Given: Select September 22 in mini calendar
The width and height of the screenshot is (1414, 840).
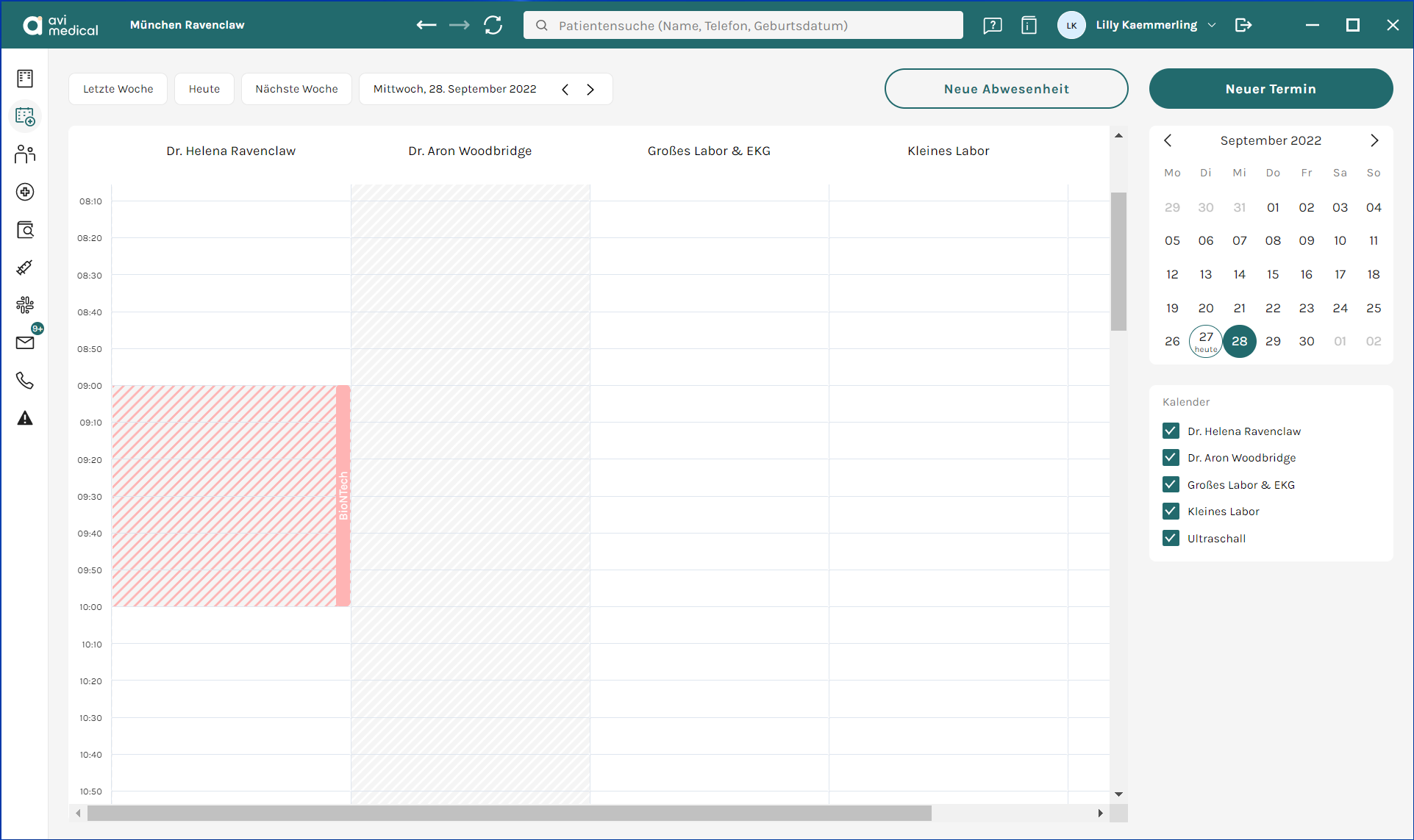Looking at the screenshot, I should point(1273,308).
